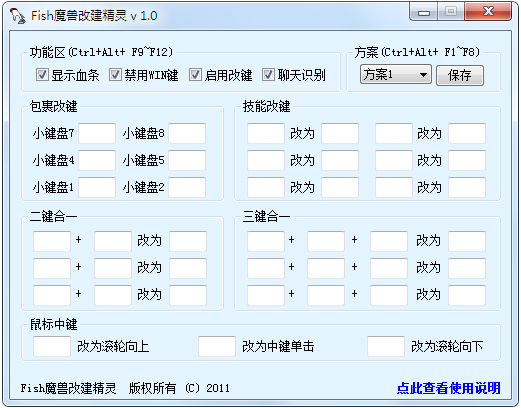Screen dimensions: 521x408
Task: Toggle the 禁用WIN键 checkbox
Action: click(x=115, y=75)
